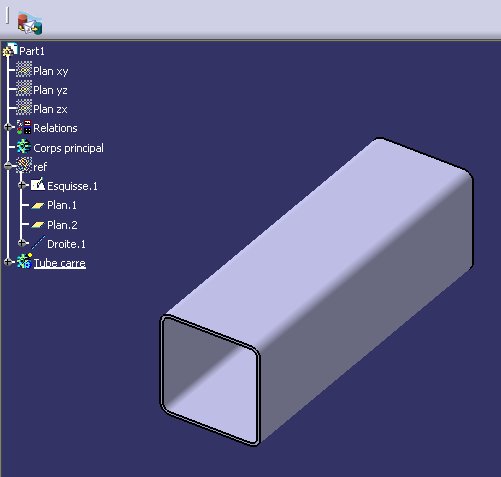Viewport: 501px width, 477px height.
Task: Click the Droite.1 line icon
Action: [38, 243]
